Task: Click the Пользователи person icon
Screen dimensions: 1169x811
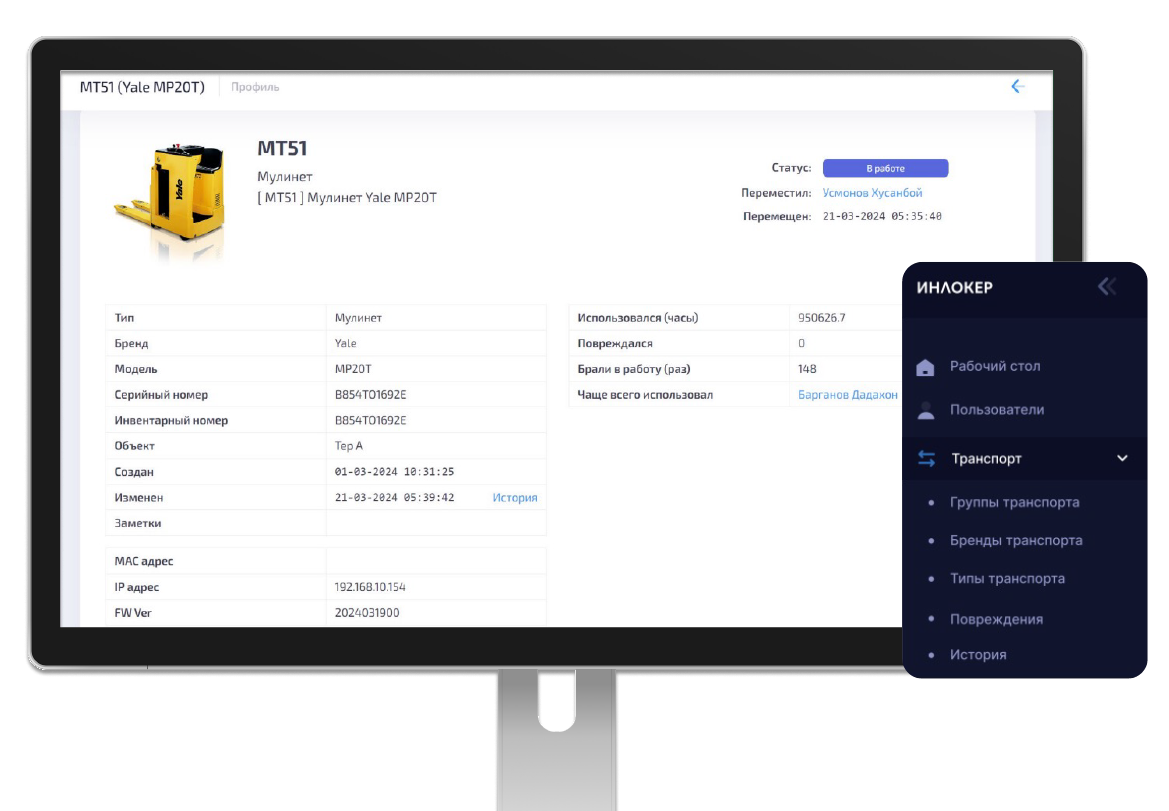Action: tap(926, 410)
